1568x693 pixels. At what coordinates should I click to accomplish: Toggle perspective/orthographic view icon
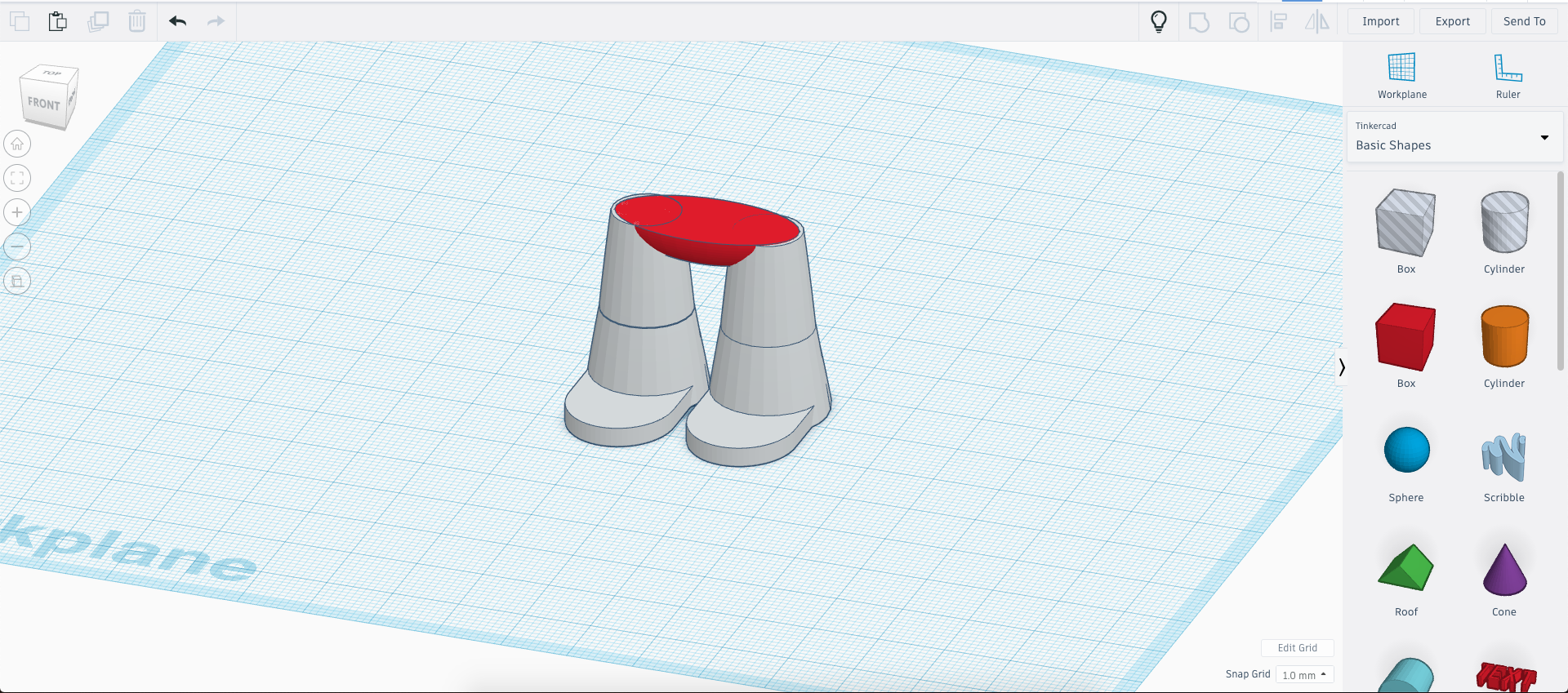coord(17,282)
